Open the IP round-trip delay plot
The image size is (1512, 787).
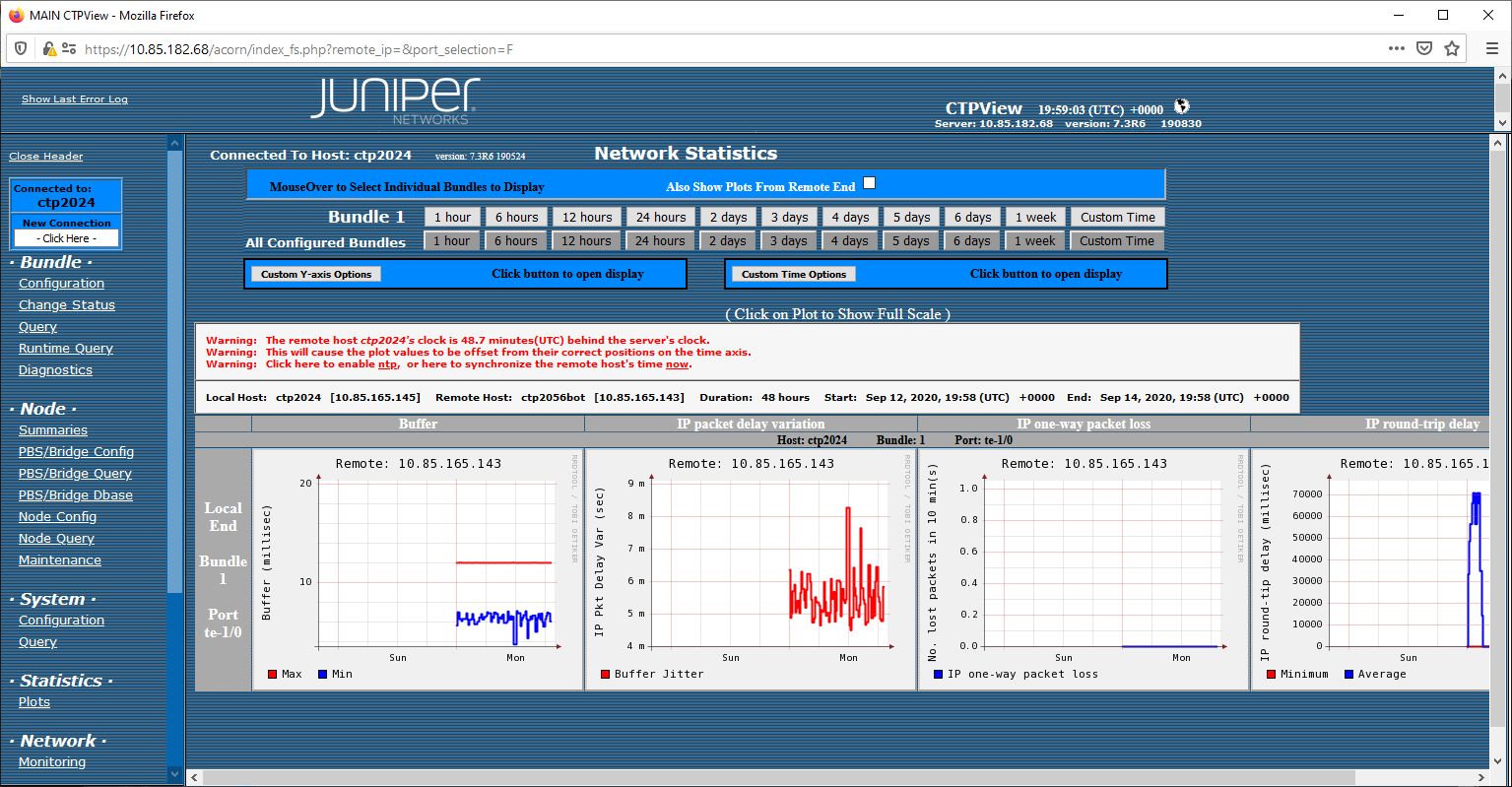(x=1371, y=570)
